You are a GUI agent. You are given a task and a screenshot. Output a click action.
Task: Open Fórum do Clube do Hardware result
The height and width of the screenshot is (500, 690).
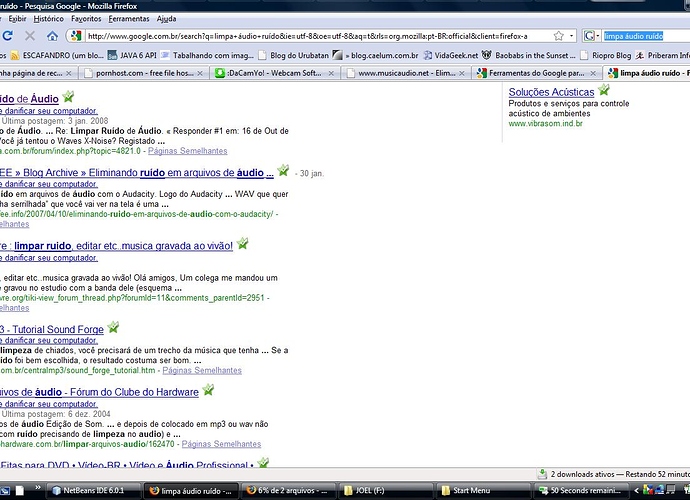pyautogui.click(x=99, y=392)
